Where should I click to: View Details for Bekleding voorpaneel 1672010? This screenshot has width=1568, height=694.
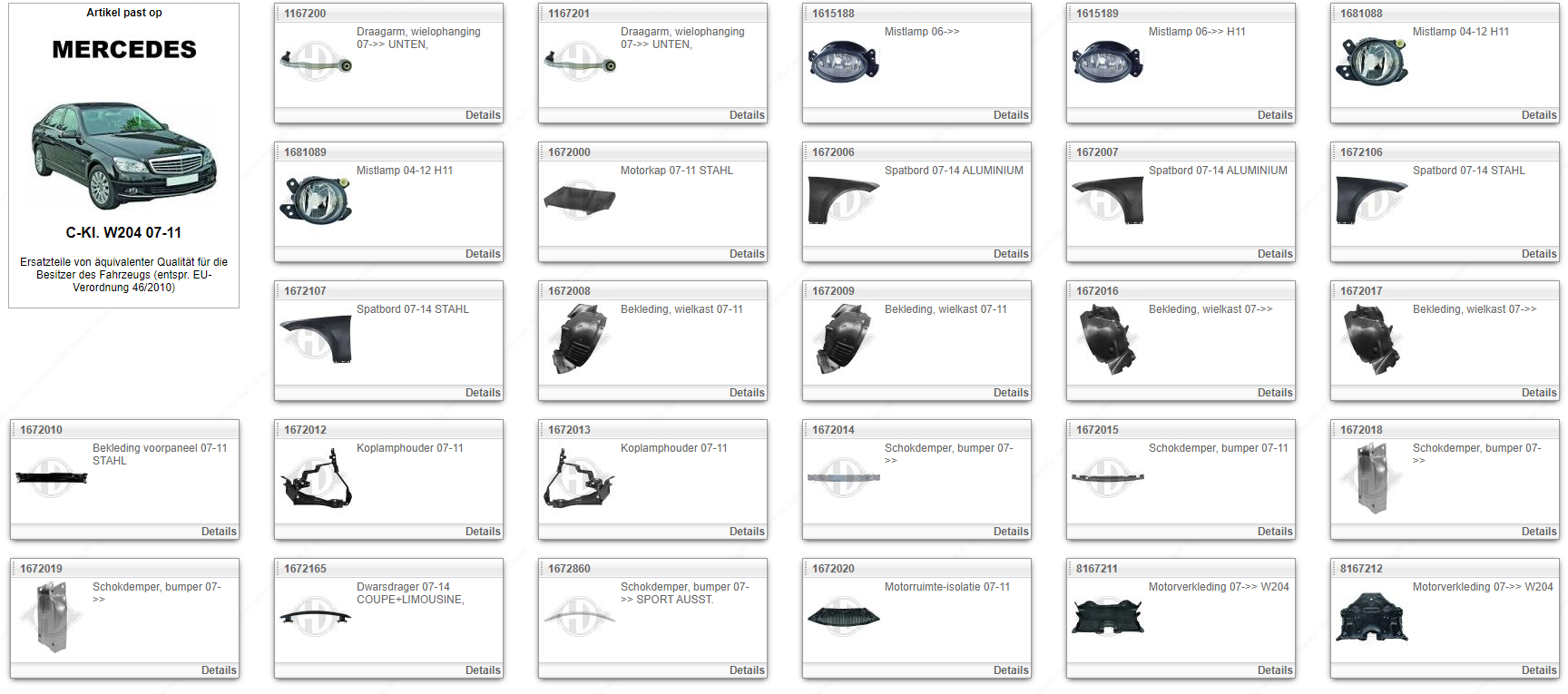(x=219, y=532)
